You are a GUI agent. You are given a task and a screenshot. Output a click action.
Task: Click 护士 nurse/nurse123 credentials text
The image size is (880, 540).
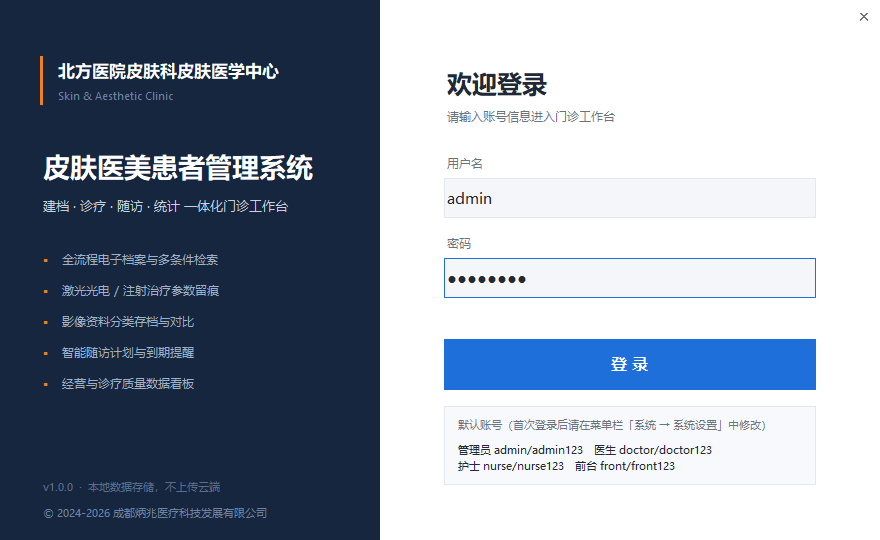511,466
